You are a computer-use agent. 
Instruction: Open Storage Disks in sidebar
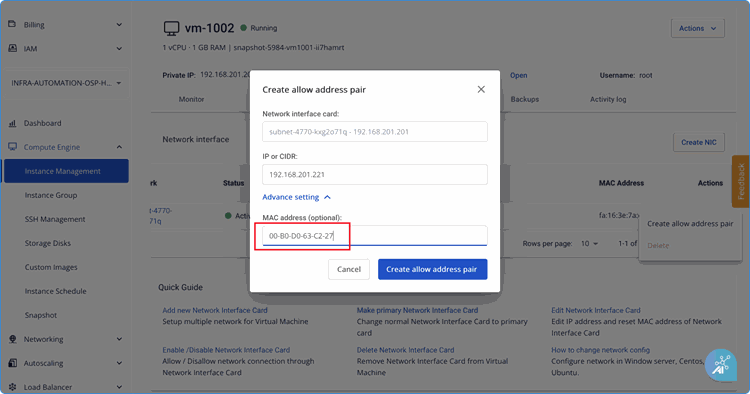pyautogui.click(x=48, y=243)
